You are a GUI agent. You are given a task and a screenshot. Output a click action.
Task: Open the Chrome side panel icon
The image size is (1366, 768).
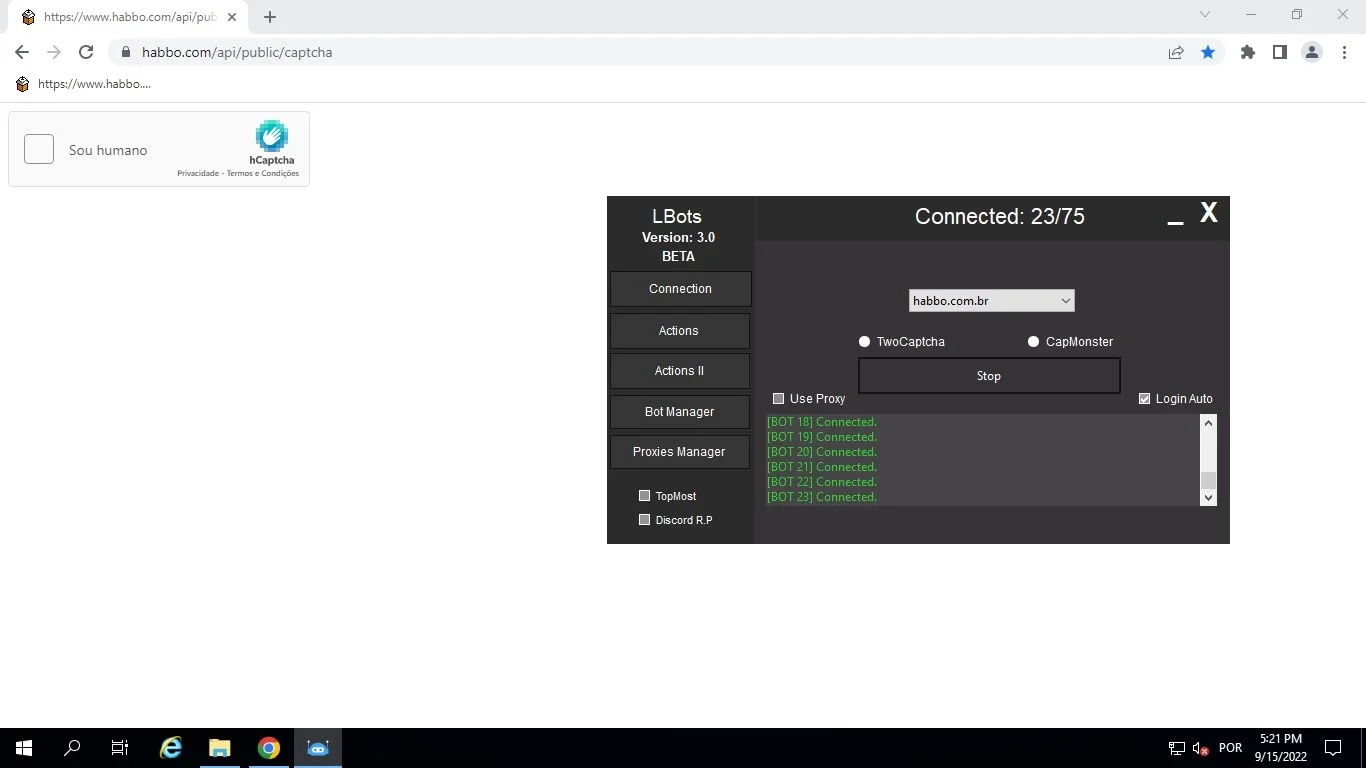1280,52
